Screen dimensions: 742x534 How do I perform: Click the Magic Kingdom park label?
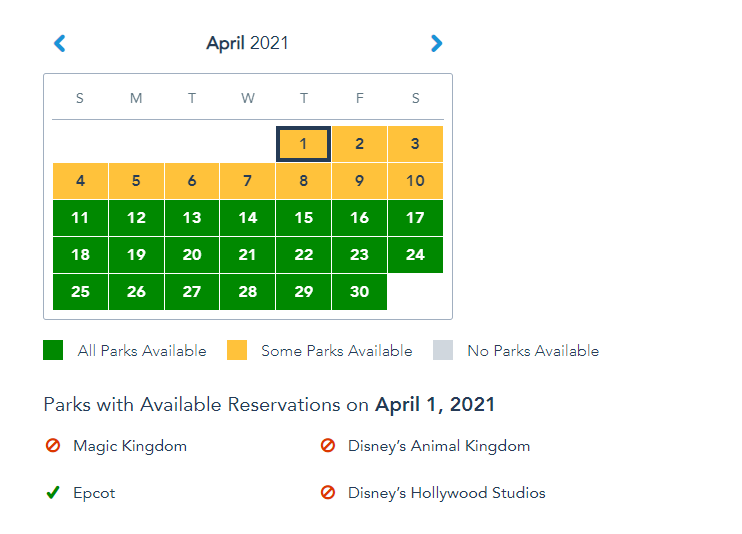[130, 446]
